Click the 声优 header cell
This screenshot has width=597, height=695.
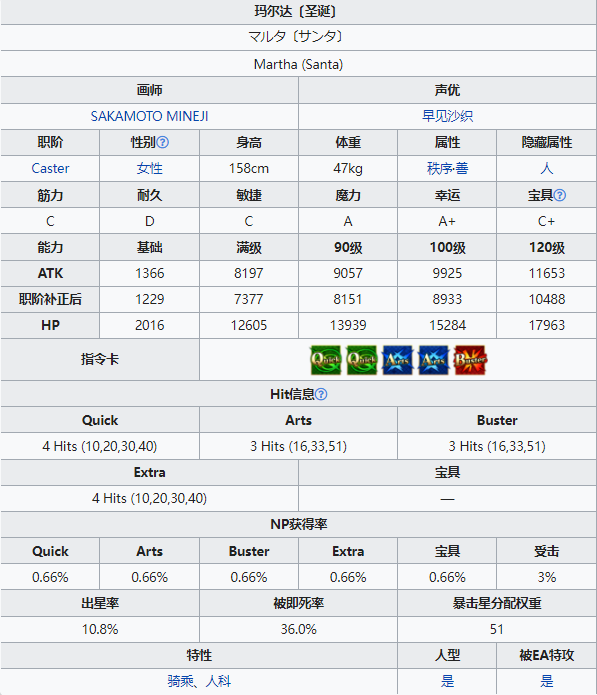pos(447,90)
